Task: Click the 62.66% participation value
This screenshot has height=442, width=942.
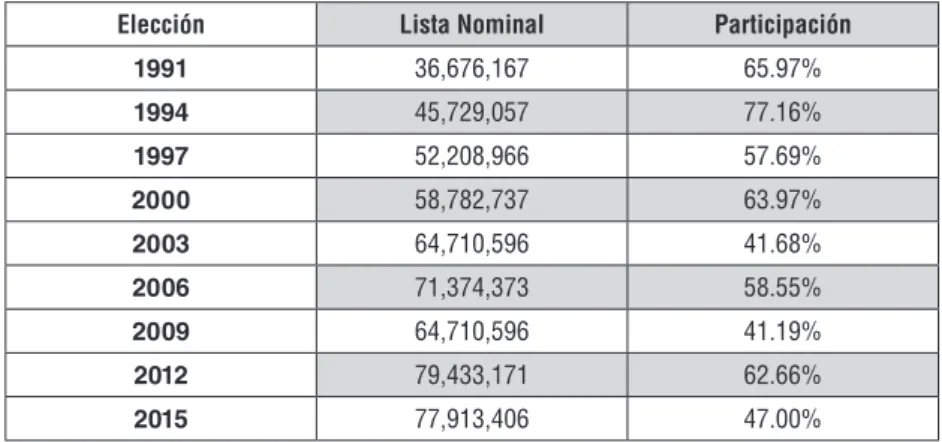Action: tap(783, 375)
